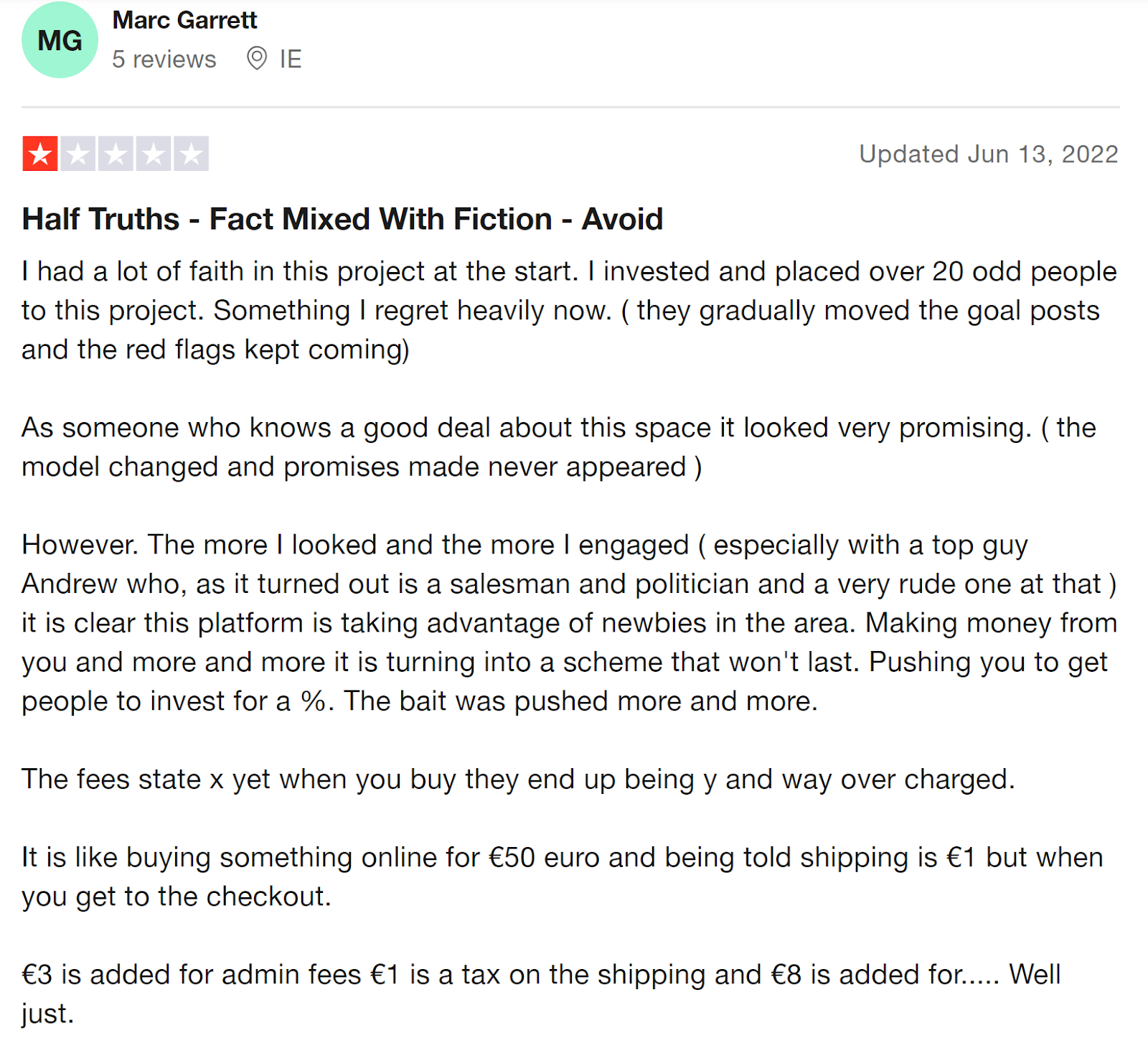Screen dimensions: 1148x1043
Task: Click the fourth grey star
Action: [154, 154]
